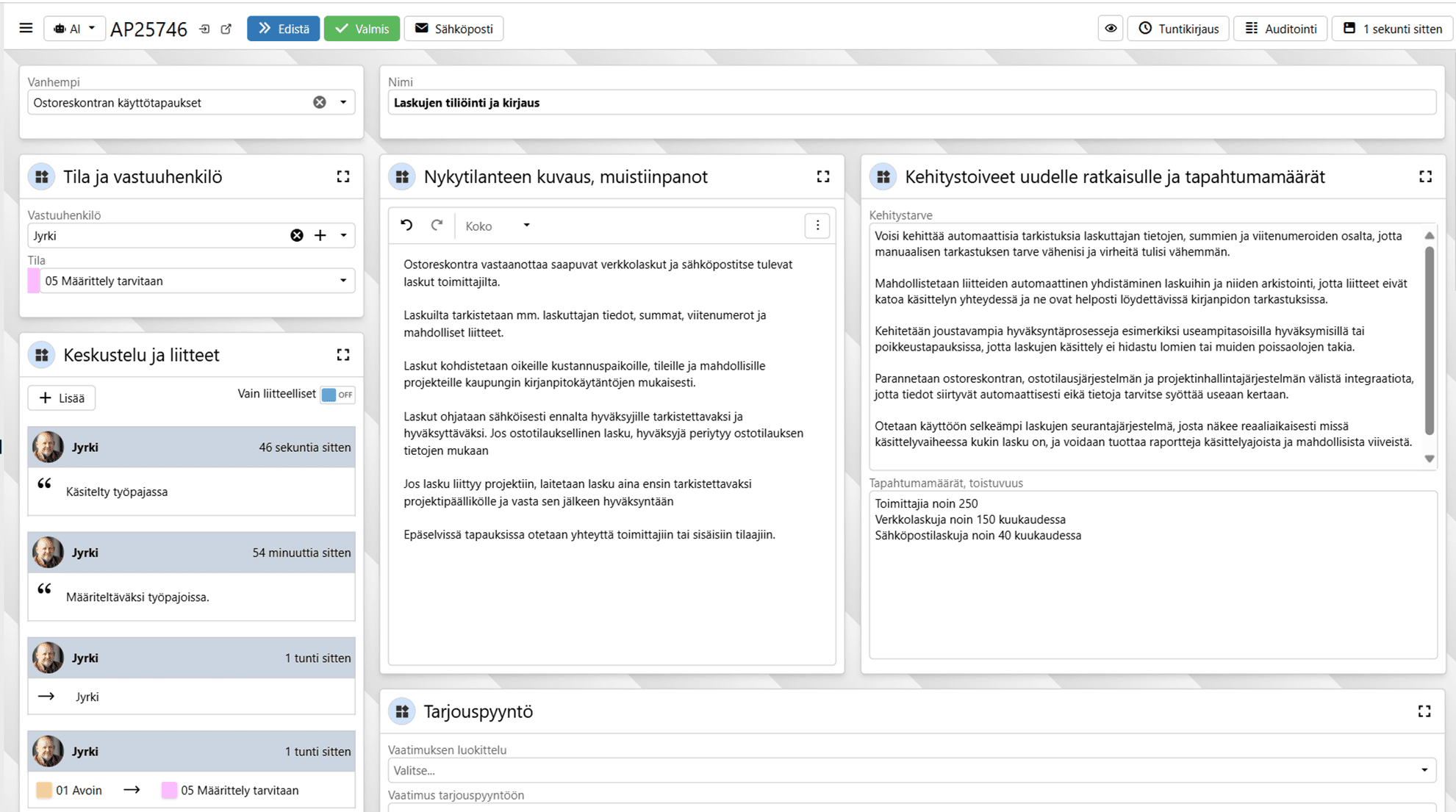Open the editor's three-dot options menu

click(x=817, y=226)
